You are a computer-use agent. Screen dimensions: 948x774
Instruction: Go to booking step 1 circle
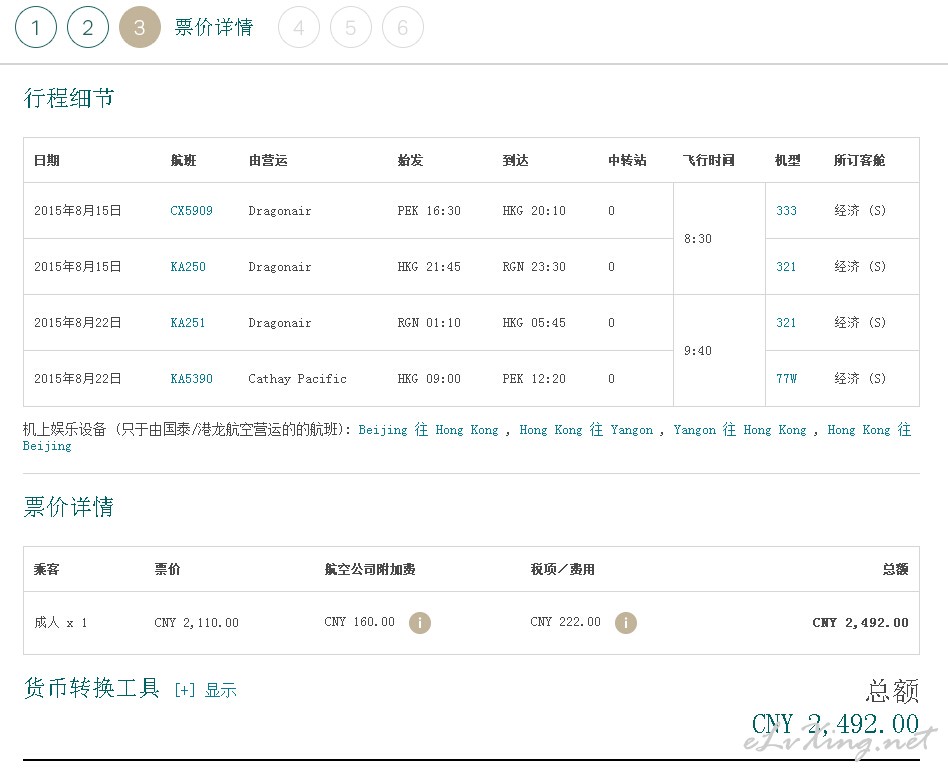(36, 27)
